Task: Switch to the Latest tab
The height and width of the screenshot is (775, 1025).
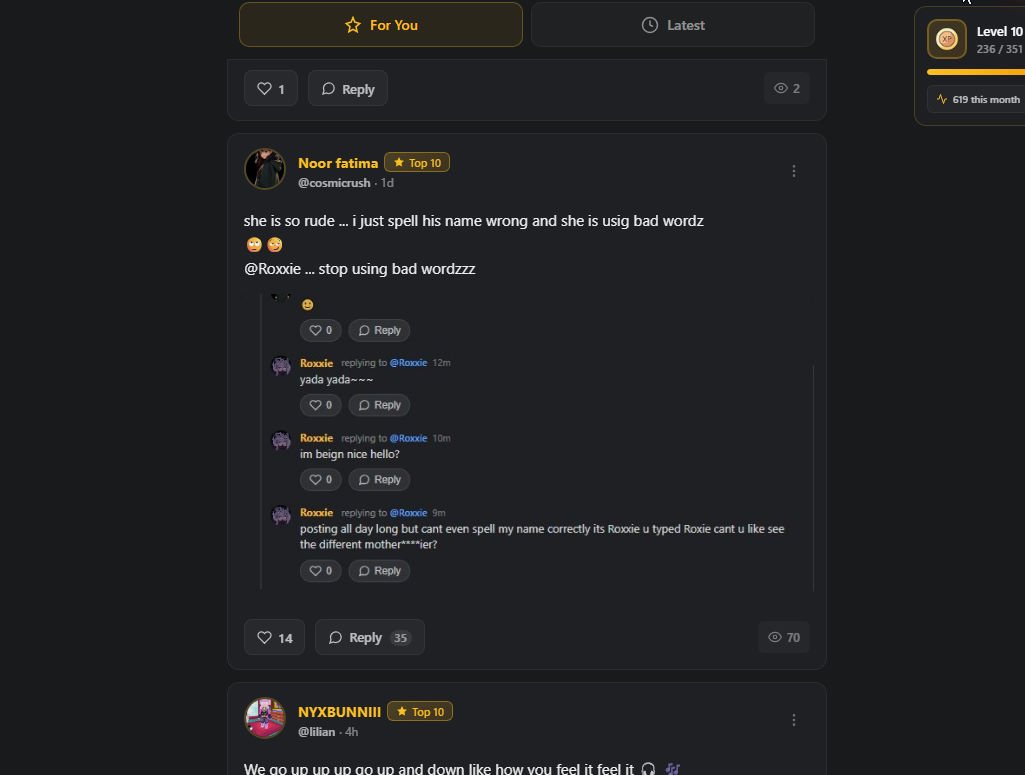Action: tap(672, 25)
